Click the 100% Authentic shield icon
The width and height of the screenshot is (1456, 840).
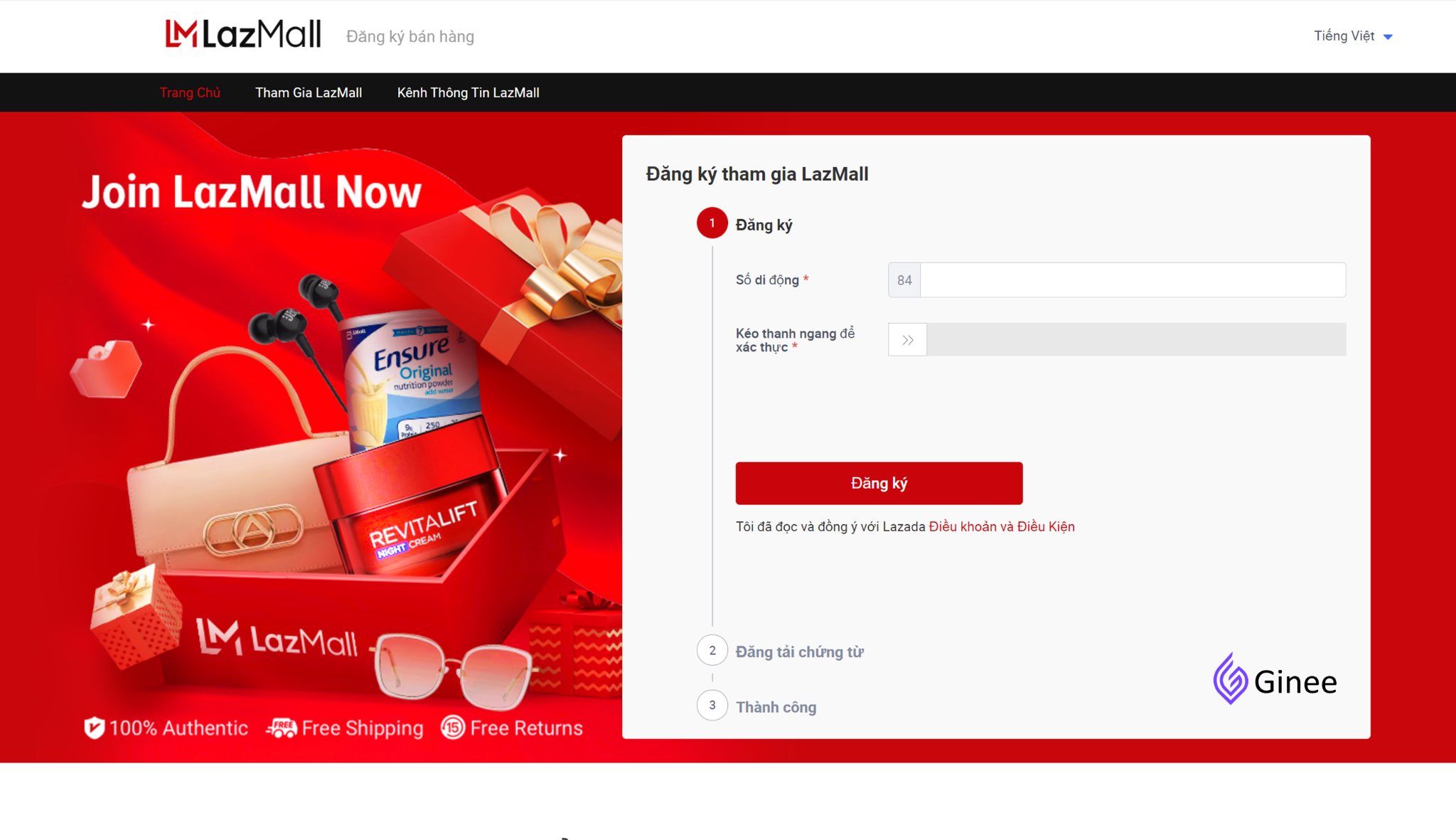[94, 728]
